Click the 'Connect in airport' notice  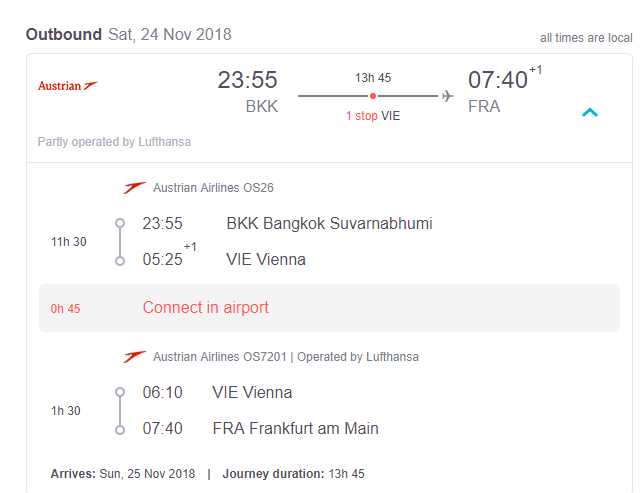click(205, 308)
